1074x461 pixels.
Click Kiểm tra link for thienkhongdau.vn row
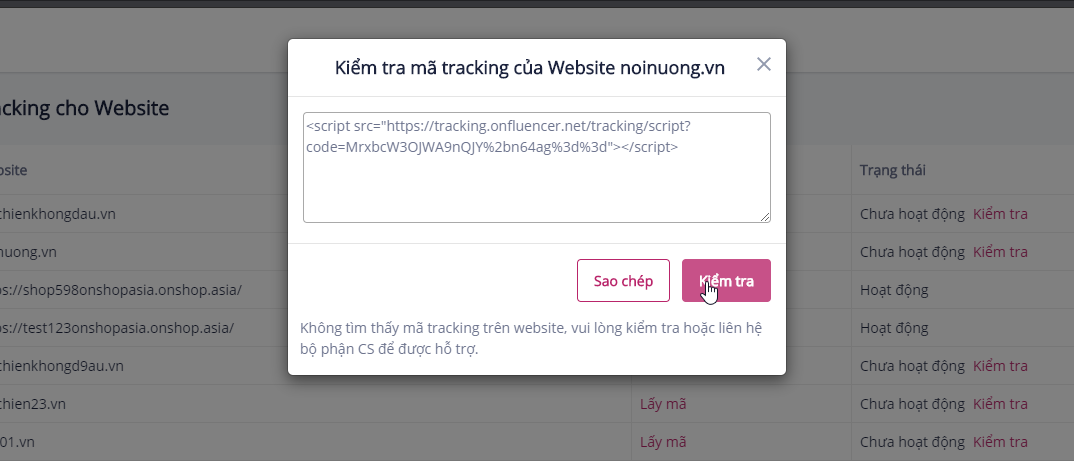click(1000, 214)
